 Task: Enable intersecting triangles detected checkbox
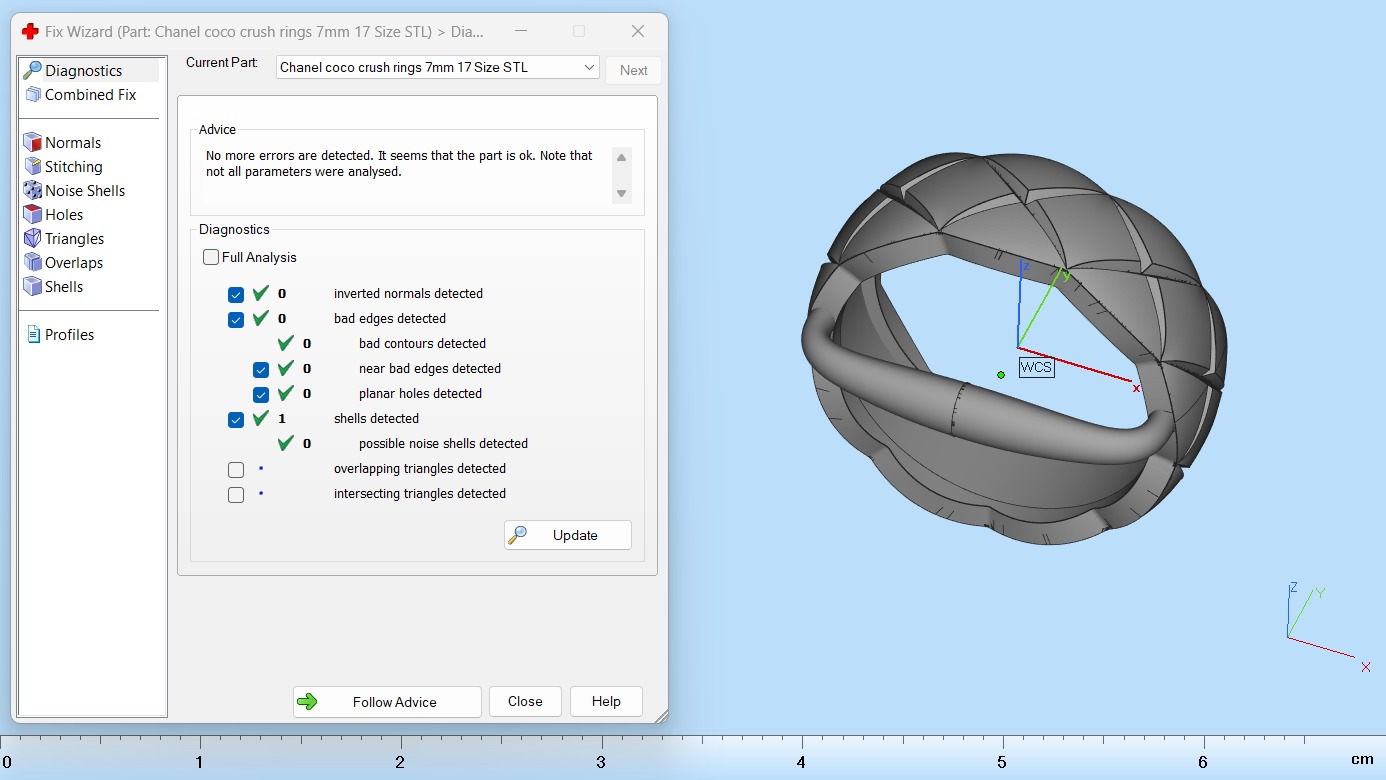pyautogui.click(x=236, y=494)
